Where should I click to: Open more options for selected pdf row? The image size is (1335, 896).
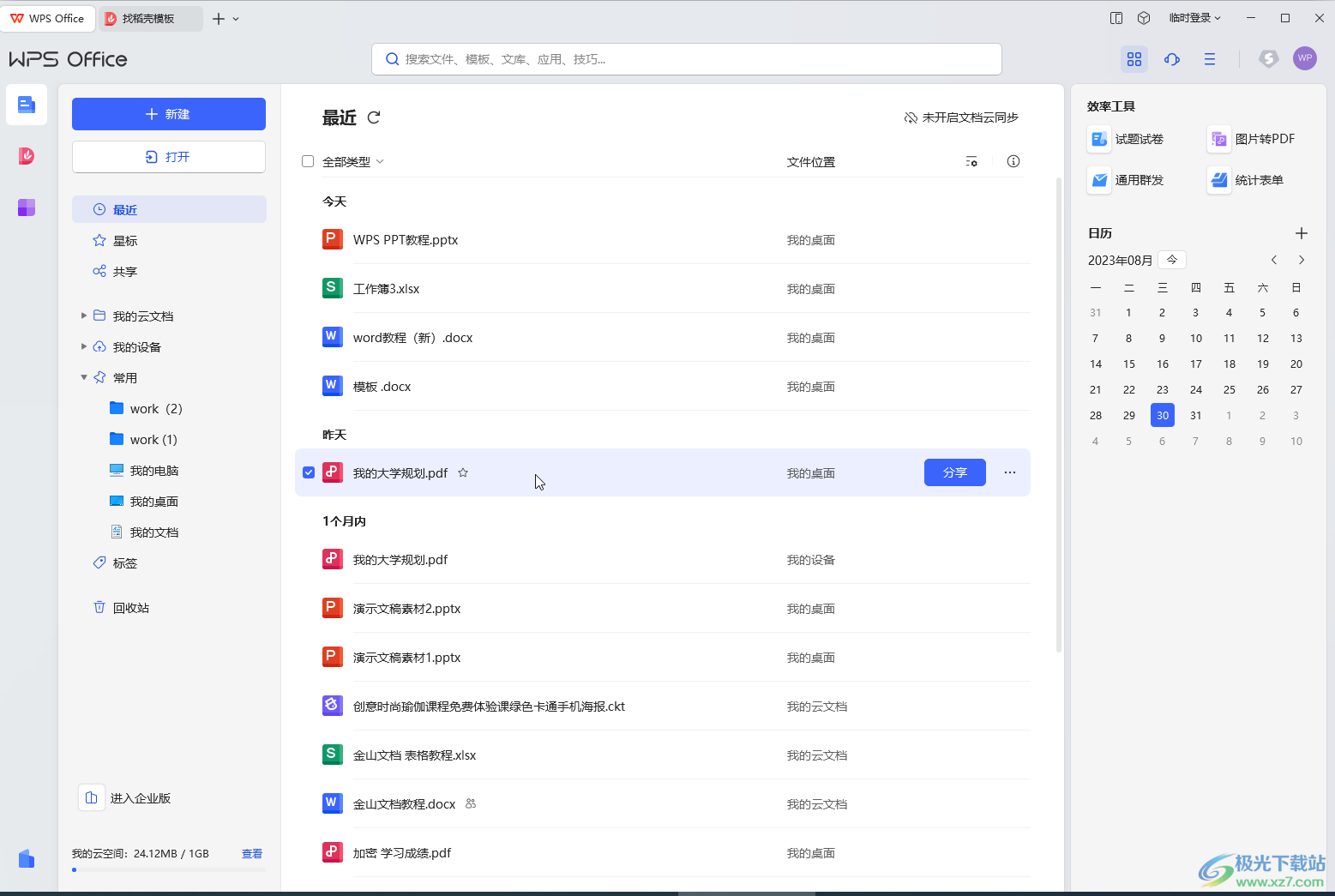coord(1010,472)
